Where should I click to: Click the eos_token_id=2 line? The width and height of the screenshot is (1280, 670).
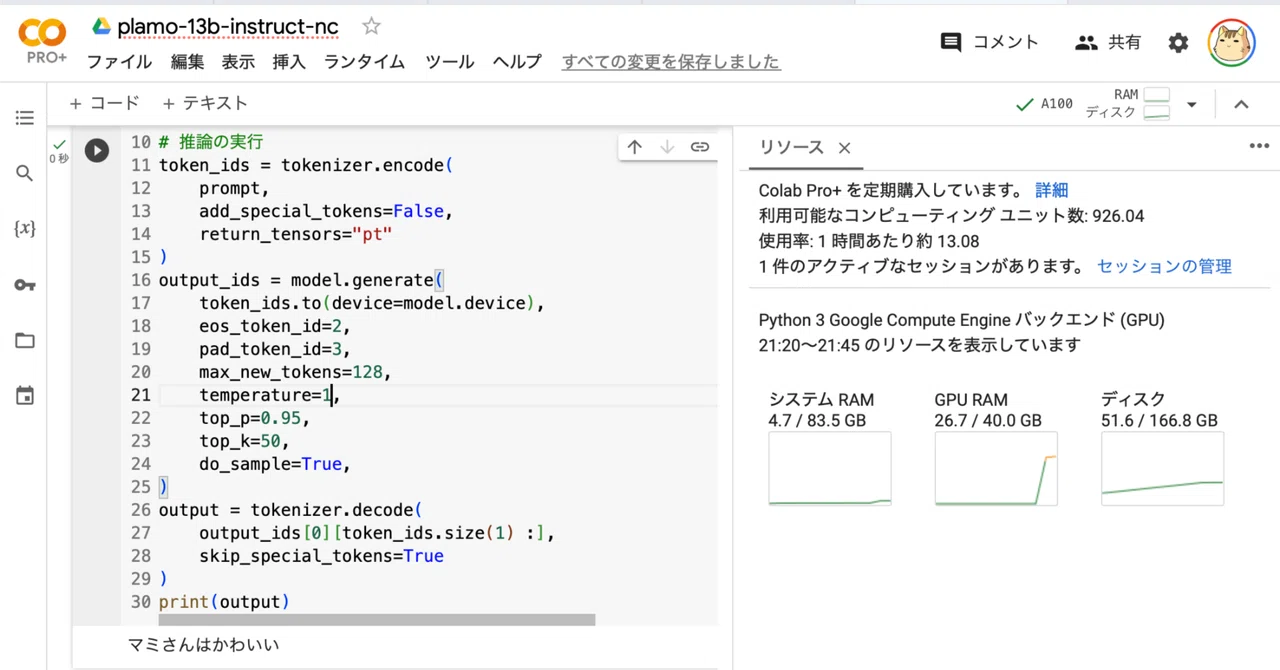tap(275, 326)
